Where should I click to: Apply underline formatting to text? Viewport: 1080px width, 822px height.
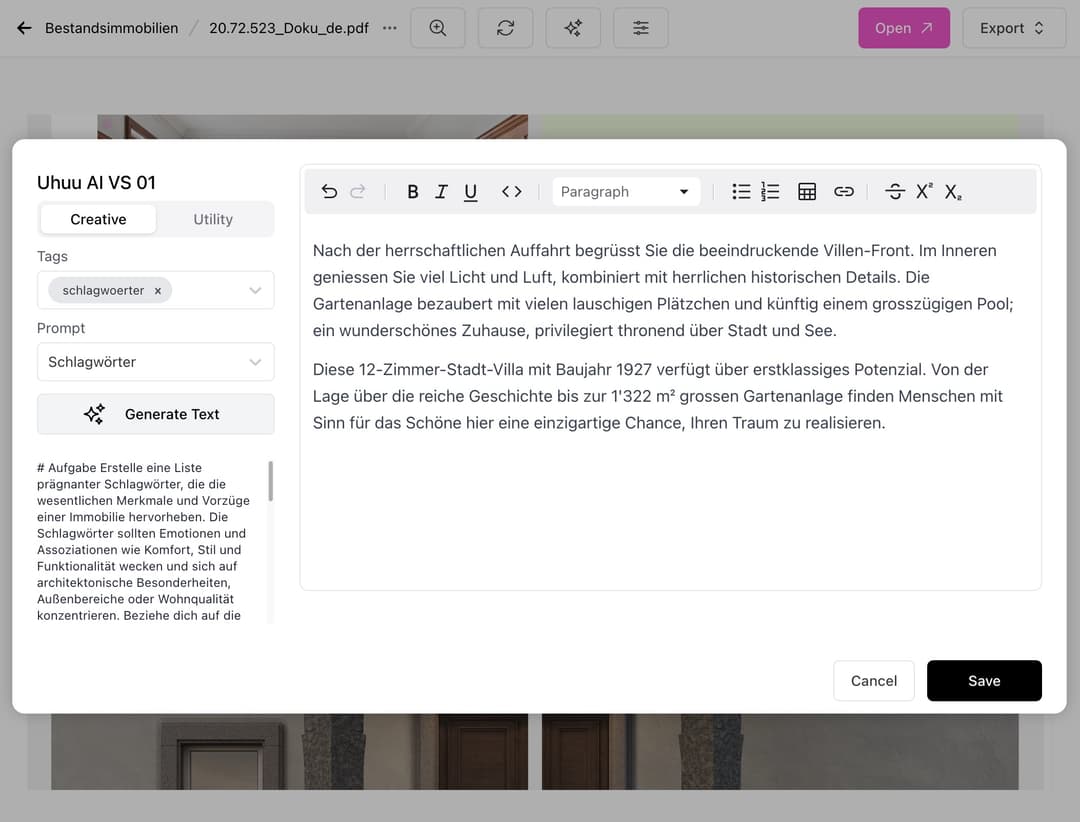tap(470, 192)
